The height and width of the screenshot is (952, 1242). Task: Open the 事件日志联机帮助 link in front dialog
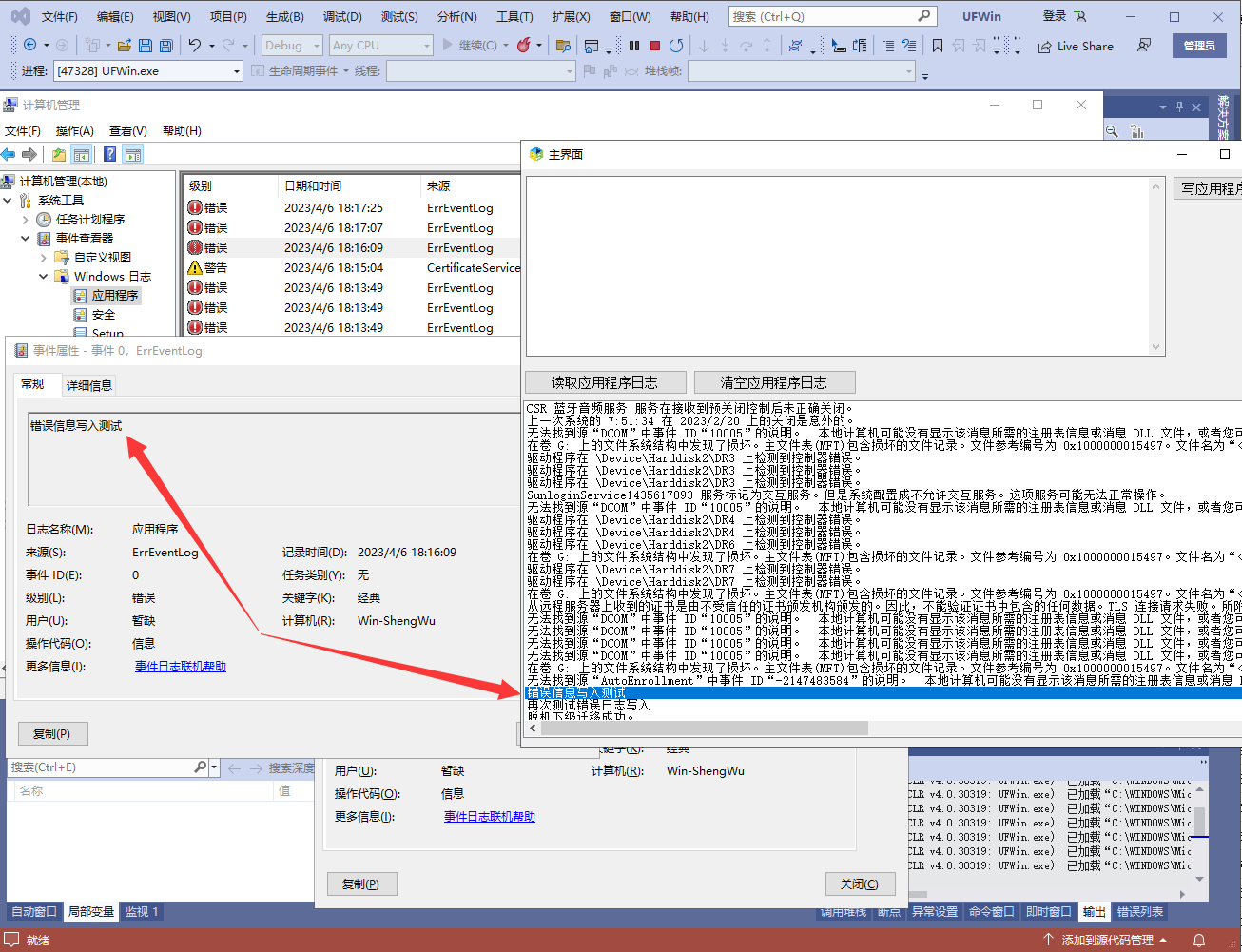pos(181,666)
